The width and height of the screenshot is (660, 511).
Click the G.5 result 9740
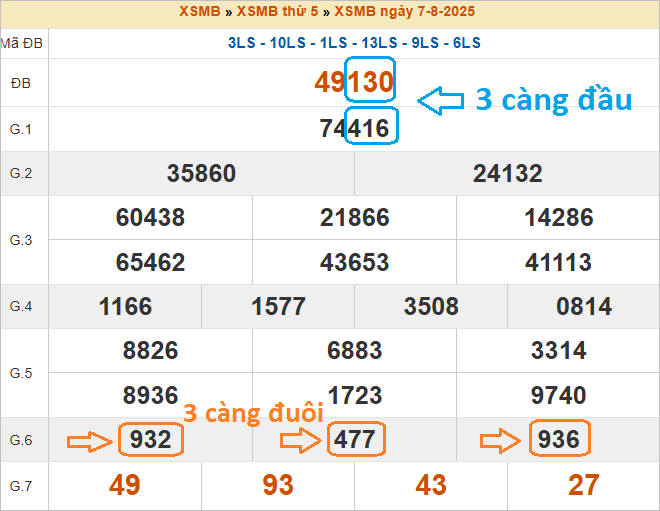(x=558, y=395)
